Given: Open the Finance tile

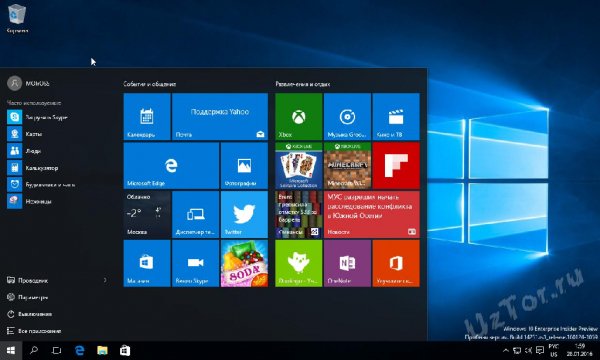Looking at the screenshot, I should click(299, 215).
